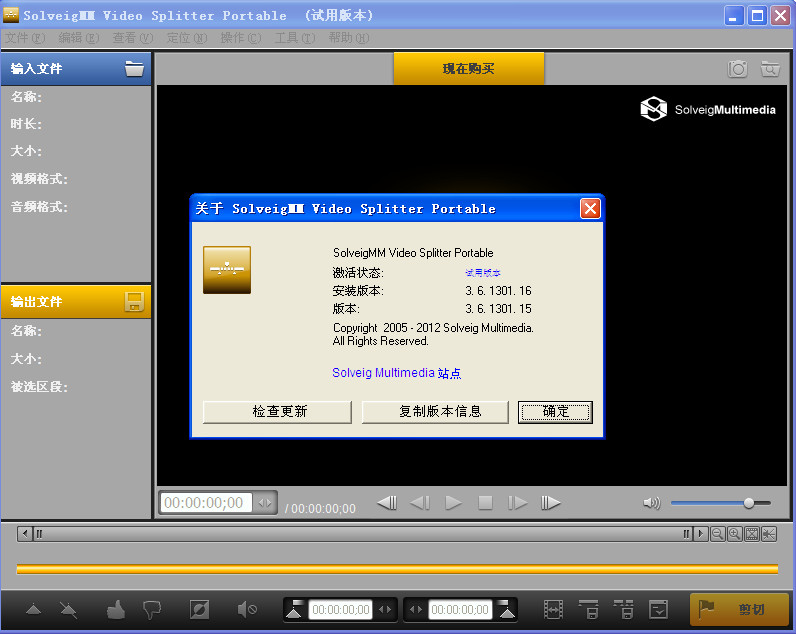Click the app icon in about dialog
Viewport: 796px width, 634px height.
(227, 270)
